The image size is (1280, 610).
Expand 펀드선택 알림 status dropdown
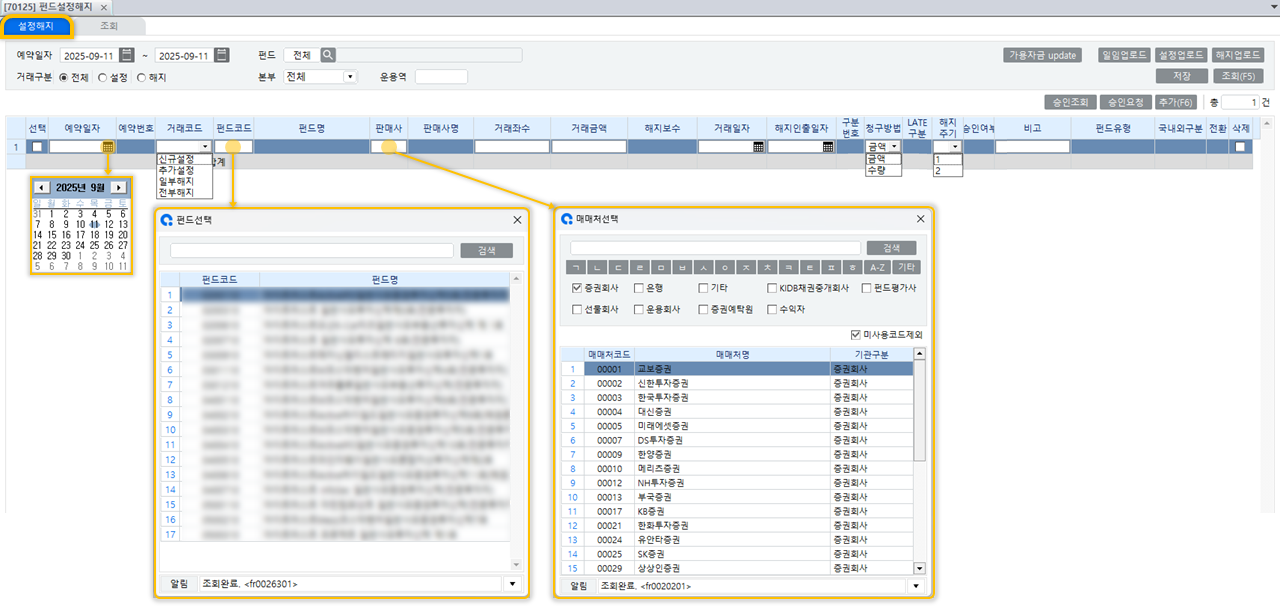(x=514, y=584)
